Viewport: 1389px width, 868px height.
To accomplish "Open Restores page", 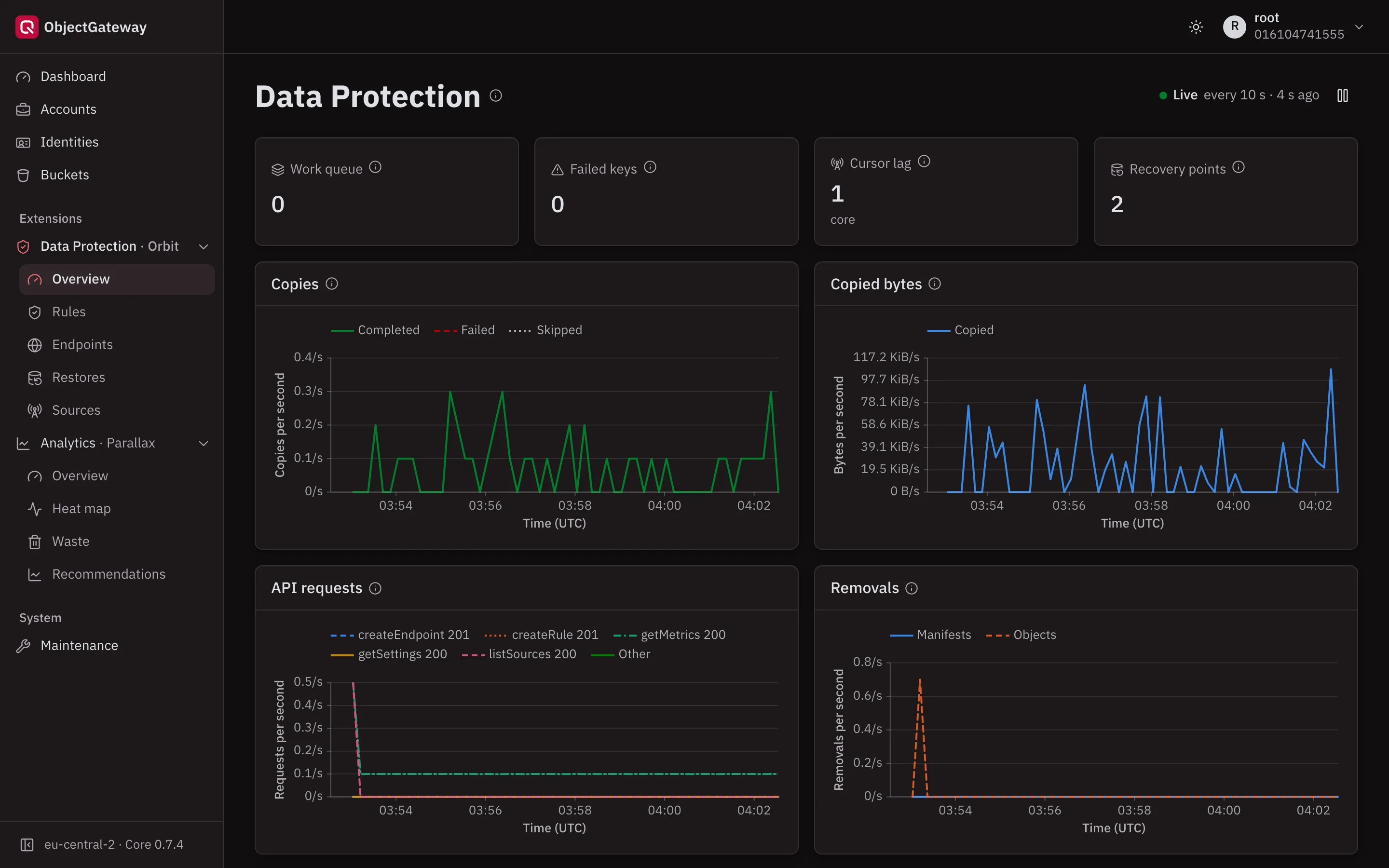I will pyautogui.click(x=117, y=377).
